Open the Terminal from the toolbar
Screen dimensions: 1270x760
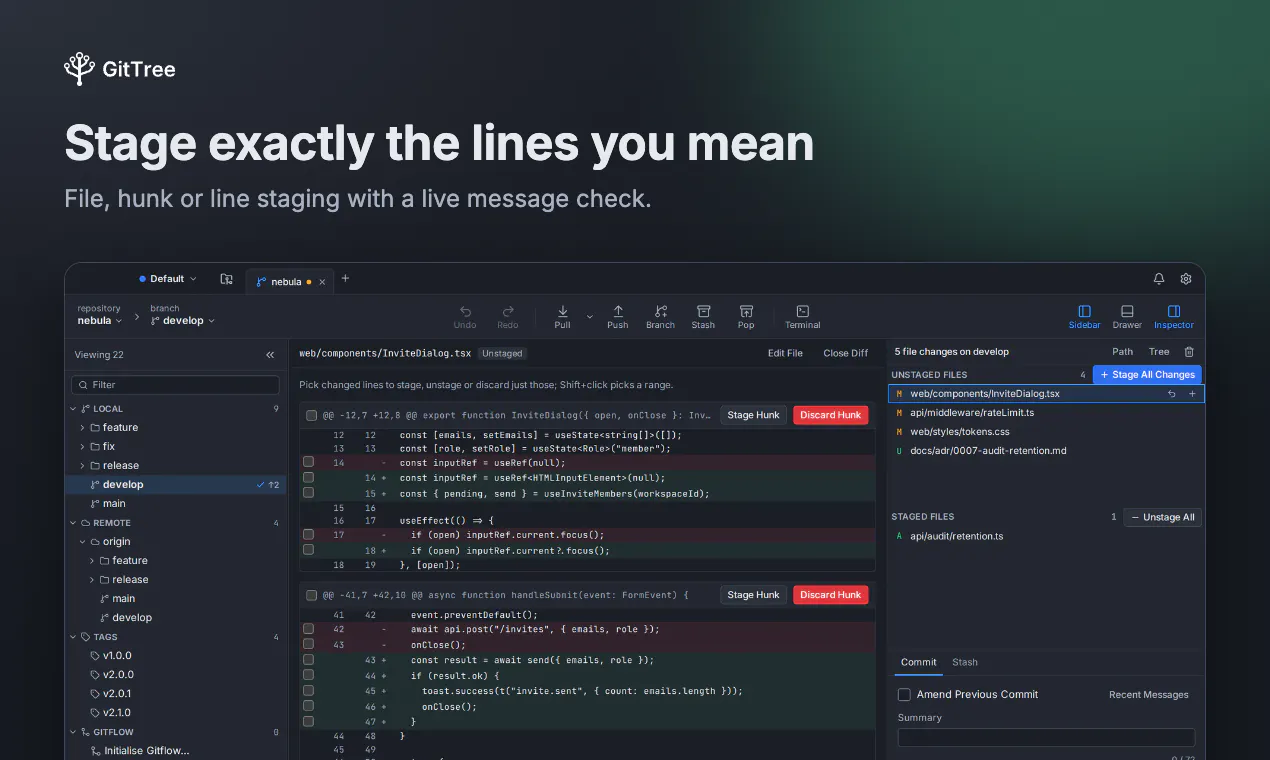802,316
